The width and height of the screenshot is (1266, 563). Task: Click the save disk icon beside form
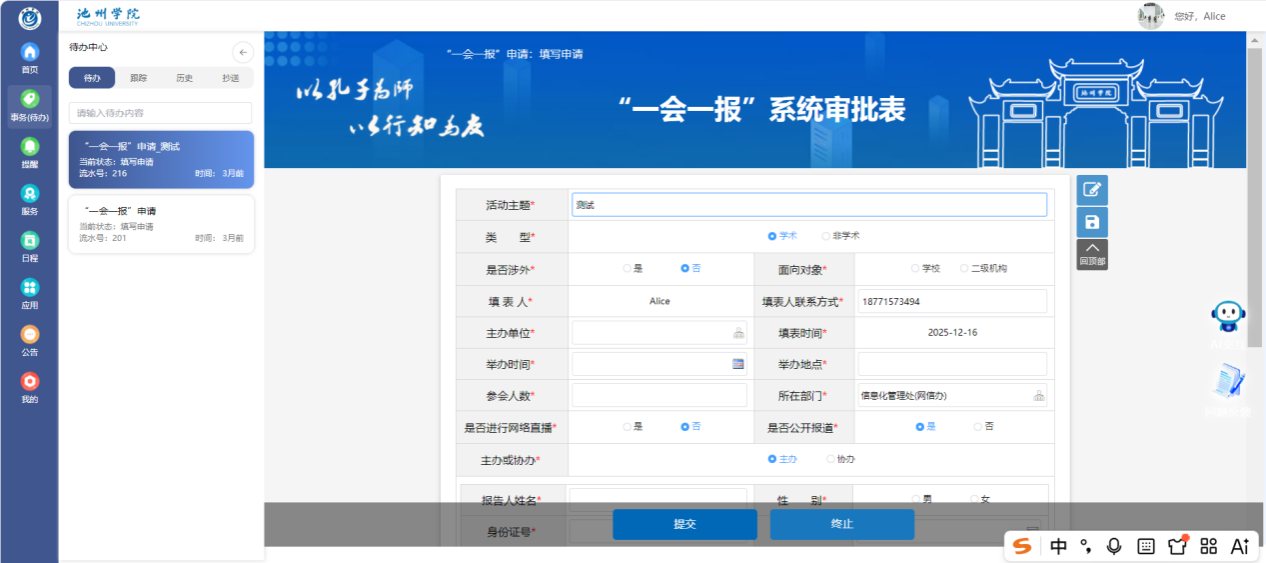(x=1092, y=222)
